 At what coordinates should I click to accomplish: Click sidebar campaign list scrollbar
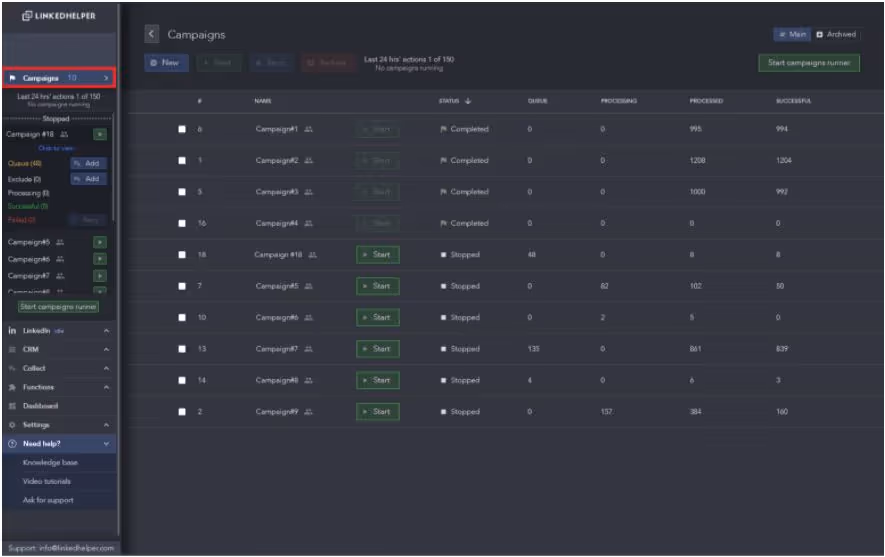[112, 168]
